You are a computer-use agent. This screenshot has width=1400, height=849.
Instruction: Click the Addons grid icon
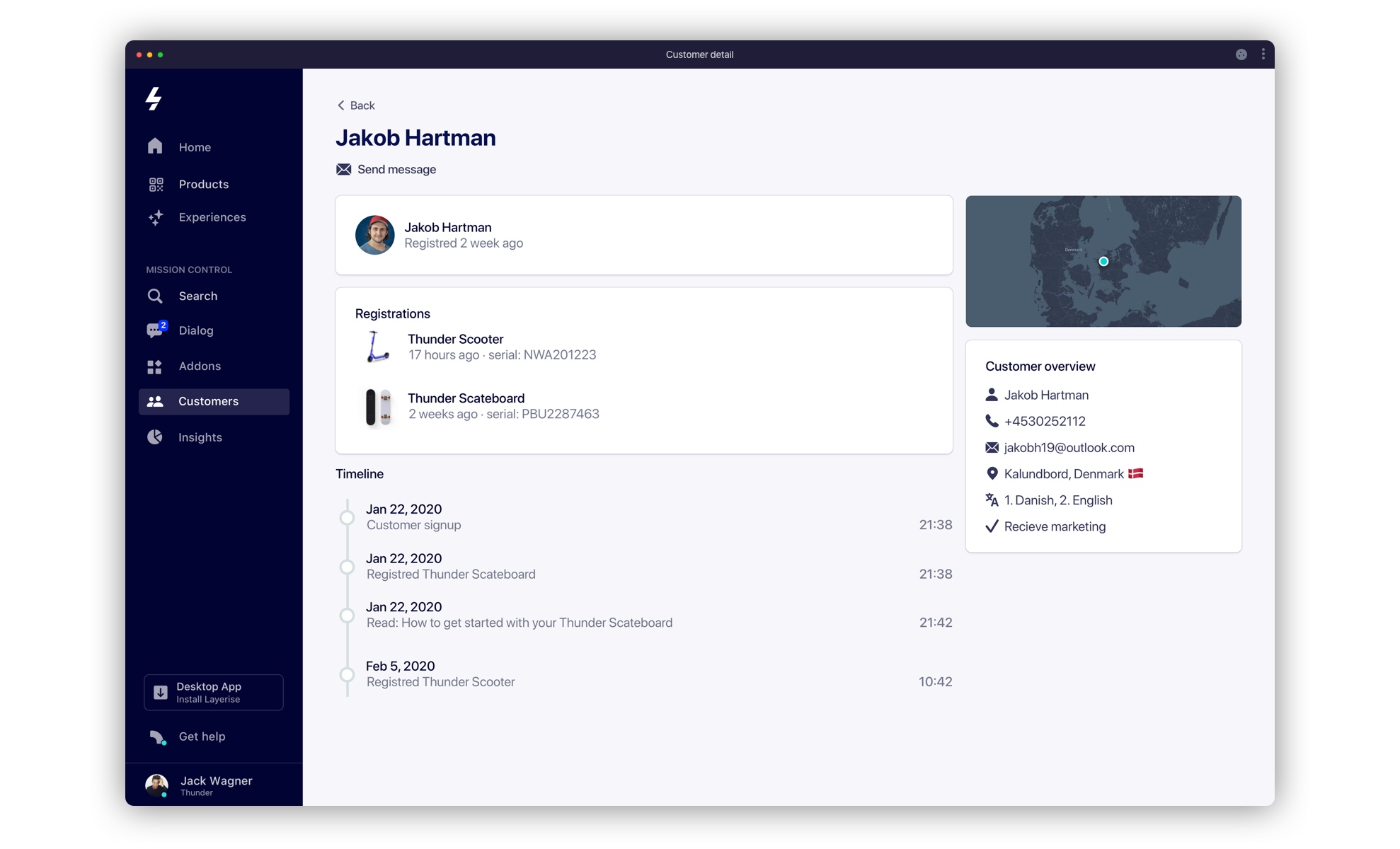pos(155,366)
